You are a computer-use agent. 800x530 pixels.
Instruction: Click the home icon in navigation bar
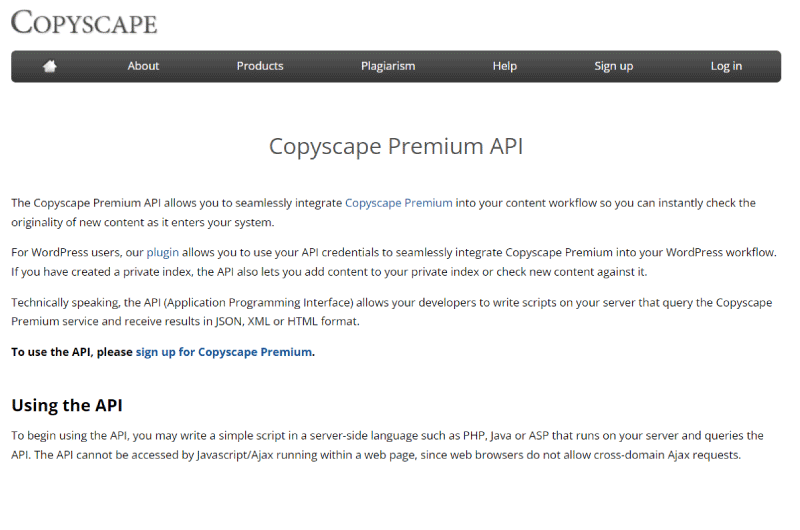click(x=49, y=66)
